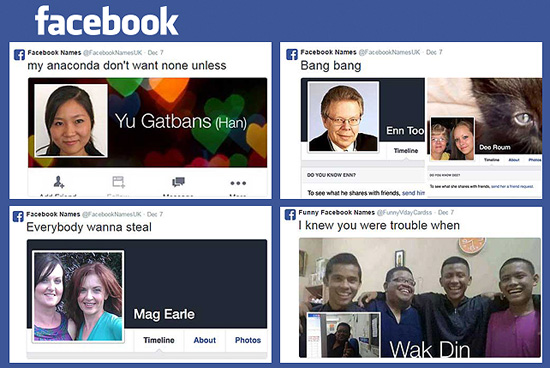Open the More three-dots icon
Viewport: 550px width, 368px height.
[238, 183]
